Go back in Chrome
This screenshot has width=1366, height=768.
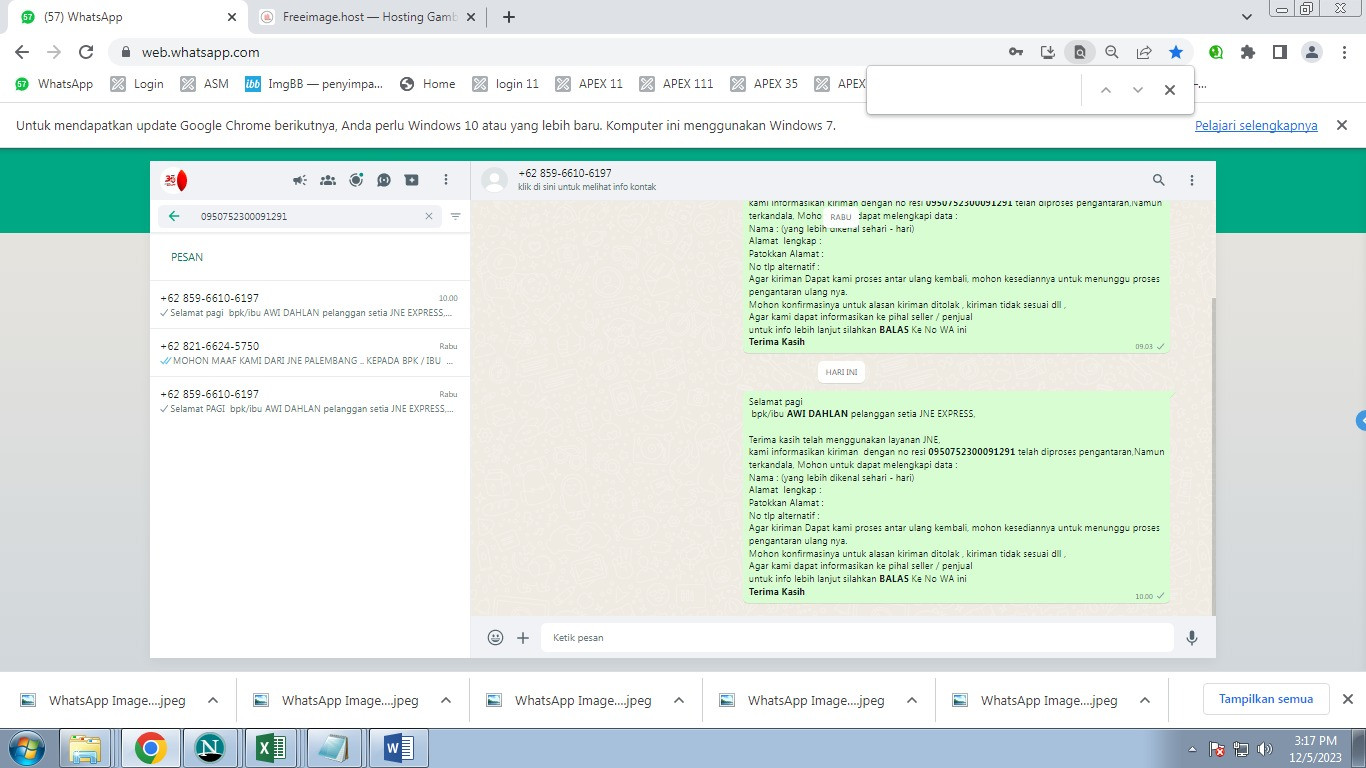point(22,52)
